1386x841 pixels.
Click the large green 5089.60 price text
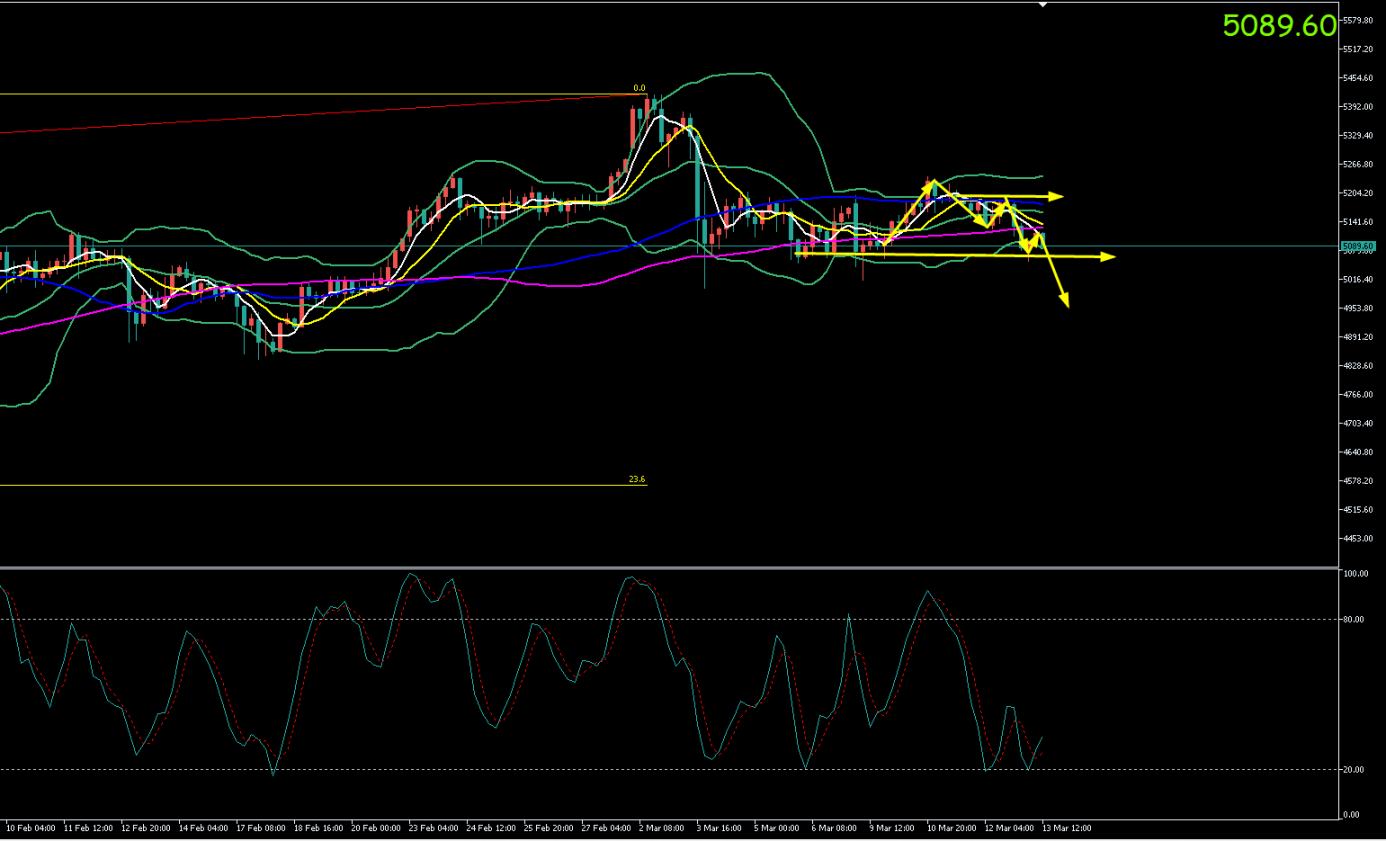click(x=1279, y=26)
